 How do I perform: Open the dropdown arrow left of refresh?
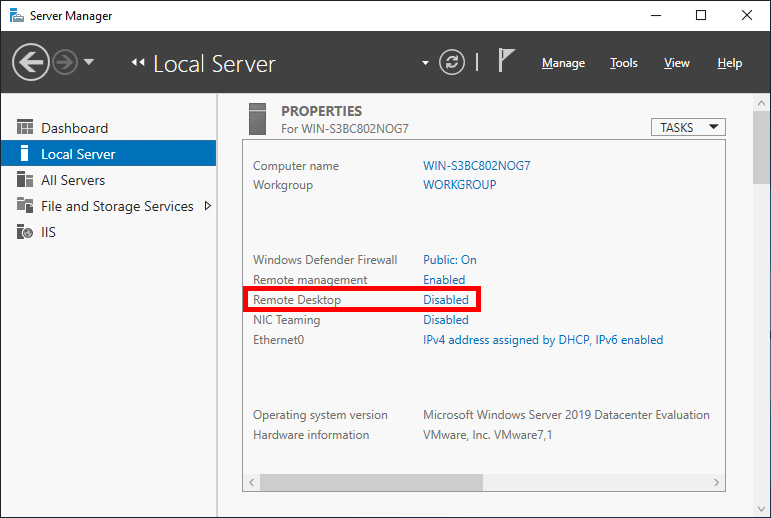(425, 63)
